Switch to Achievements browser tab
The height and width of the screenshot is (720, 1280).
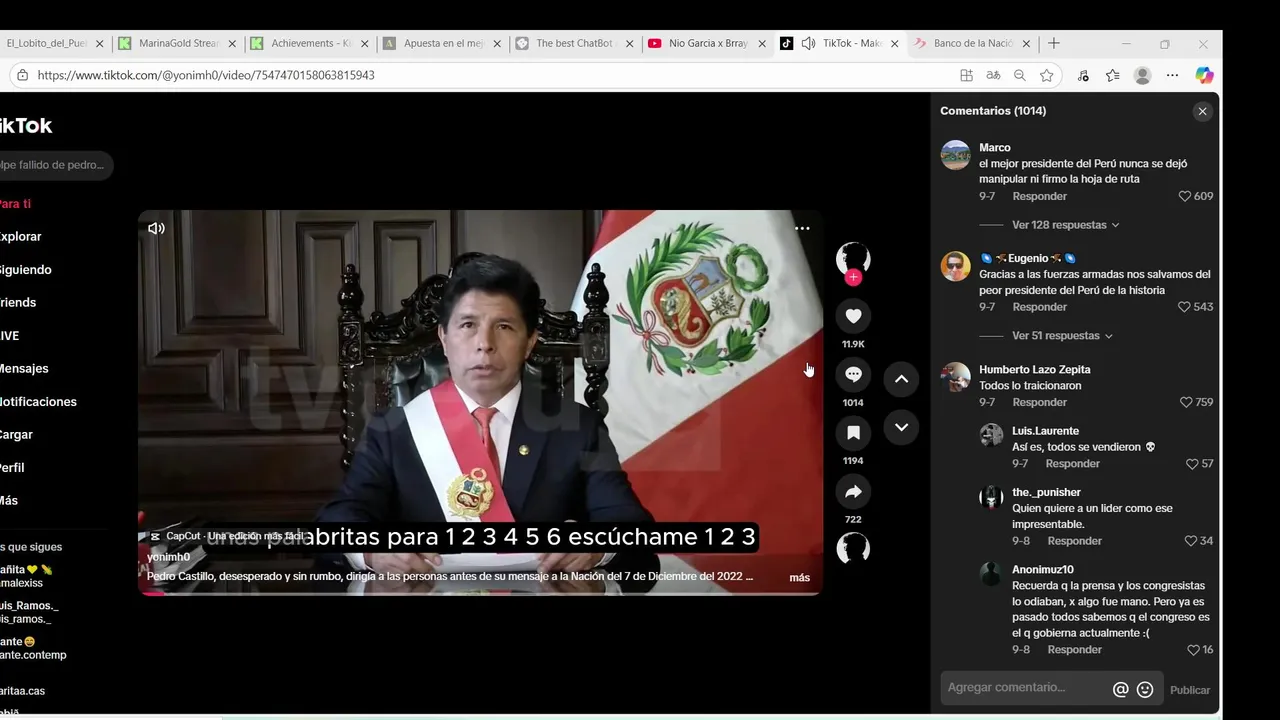310,44
